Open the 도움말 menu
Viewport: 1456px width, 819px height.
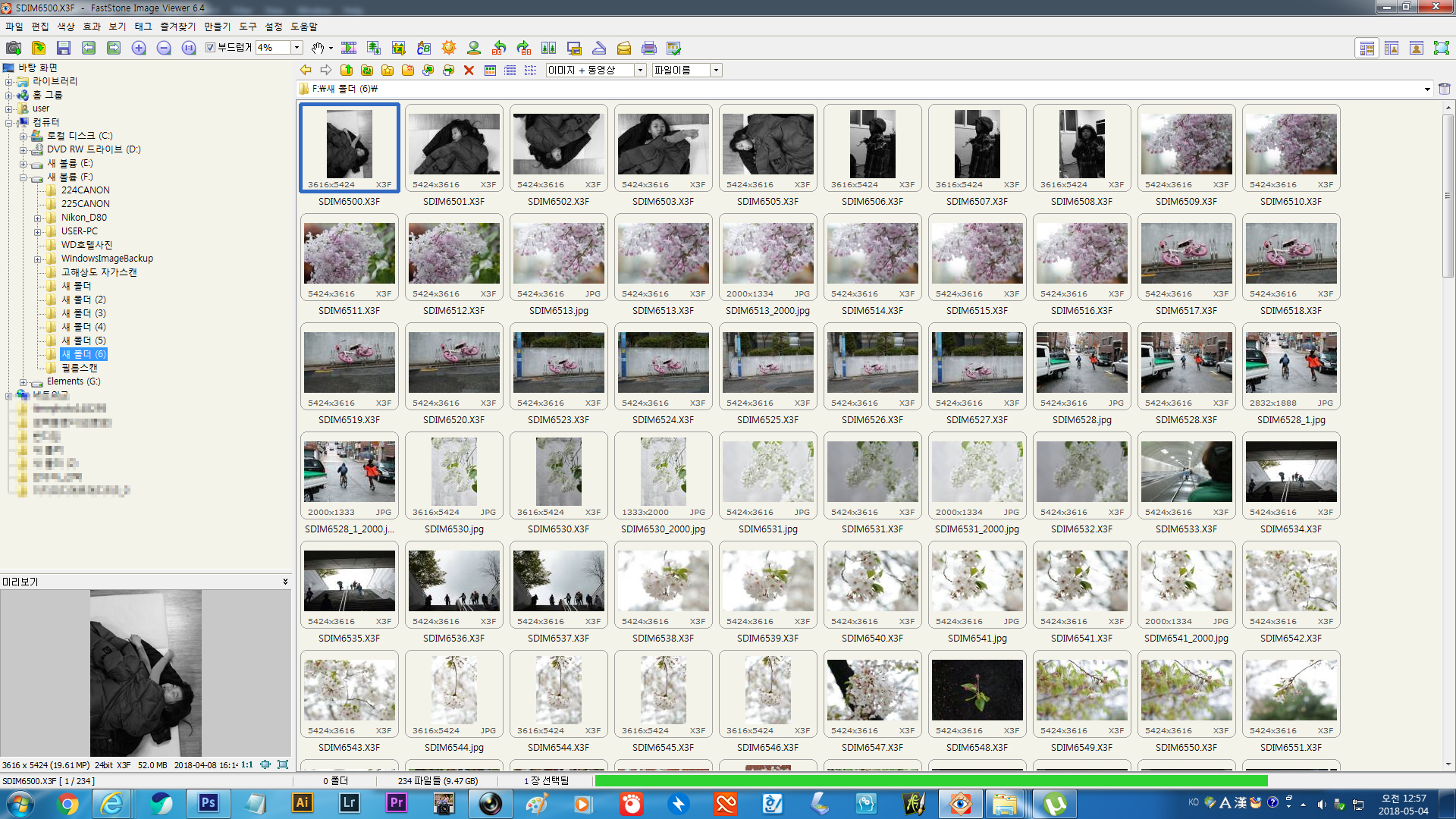(x=304, y=27)
